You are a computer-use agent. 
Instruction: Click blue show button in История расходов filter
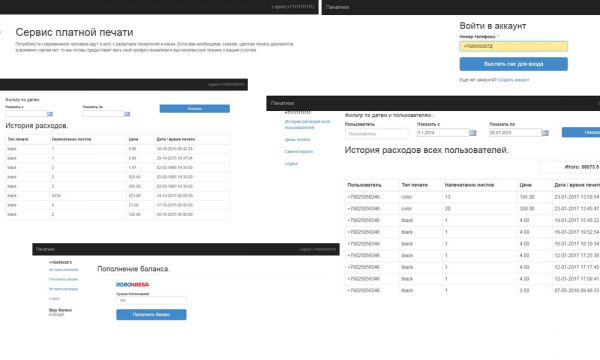(x=195, y=109)
